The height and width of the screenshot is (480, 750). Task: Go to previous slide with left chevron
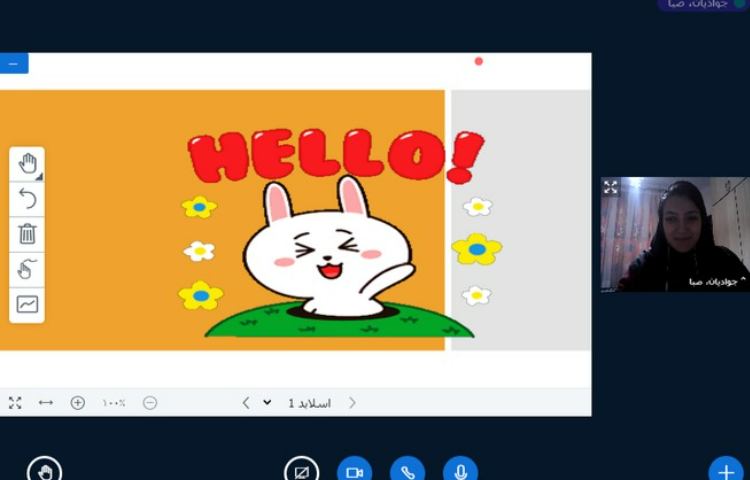pyautogui.click(x=246, y=403)
